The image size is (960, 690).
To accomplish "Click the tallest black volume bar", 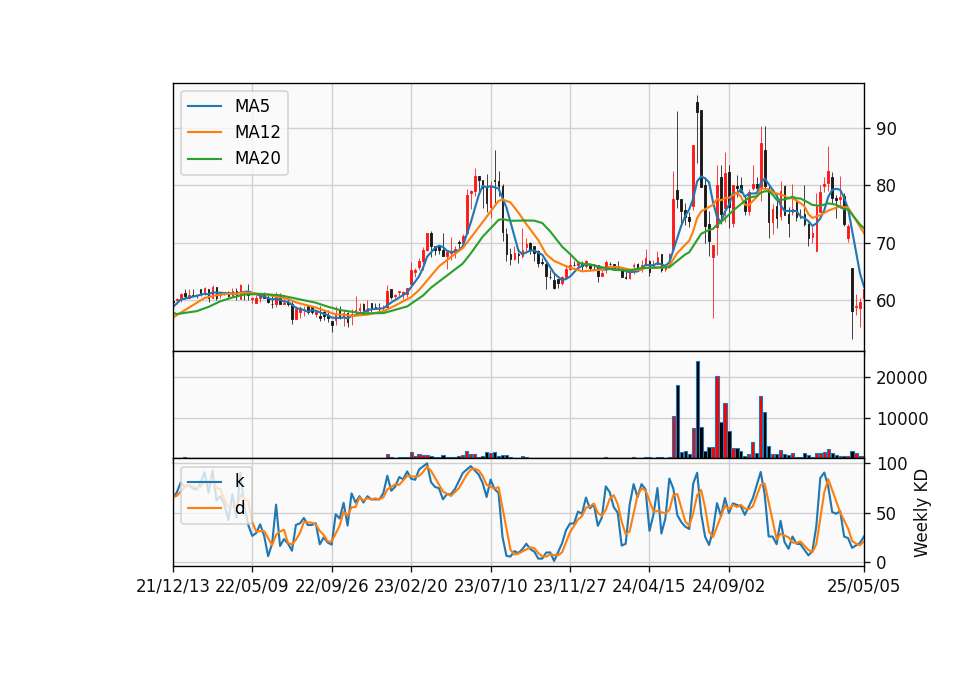I will pyautogui.click(x=697, y=410).
